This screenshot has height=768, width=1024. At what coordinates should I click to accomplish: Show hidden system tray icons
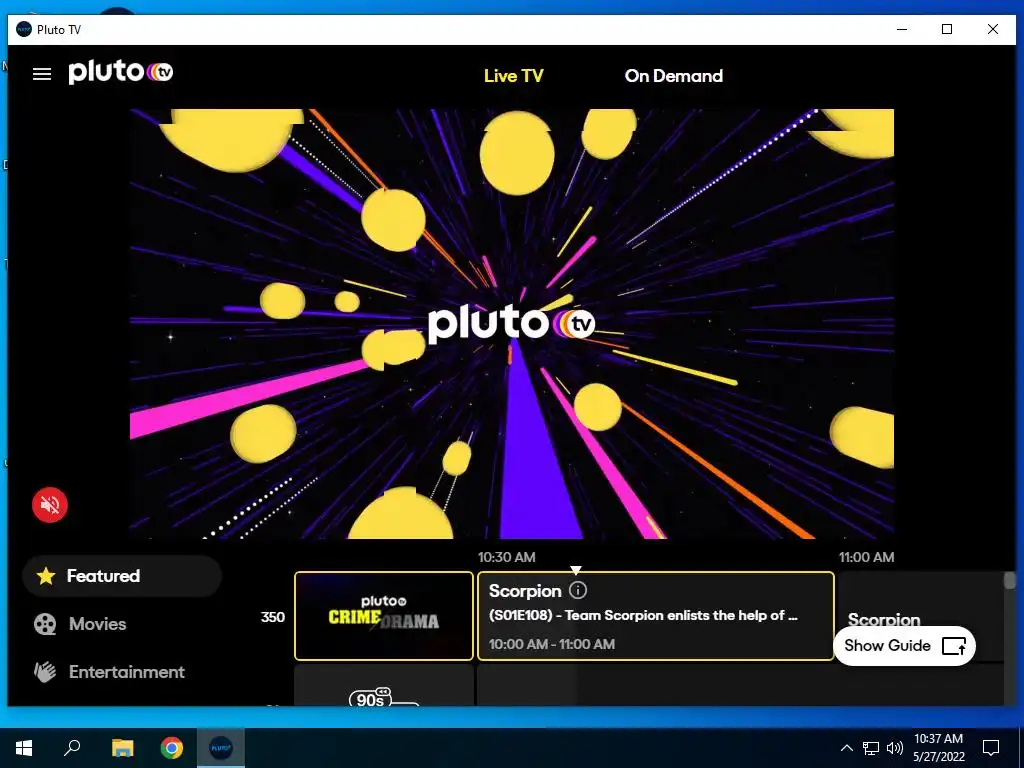846,748
